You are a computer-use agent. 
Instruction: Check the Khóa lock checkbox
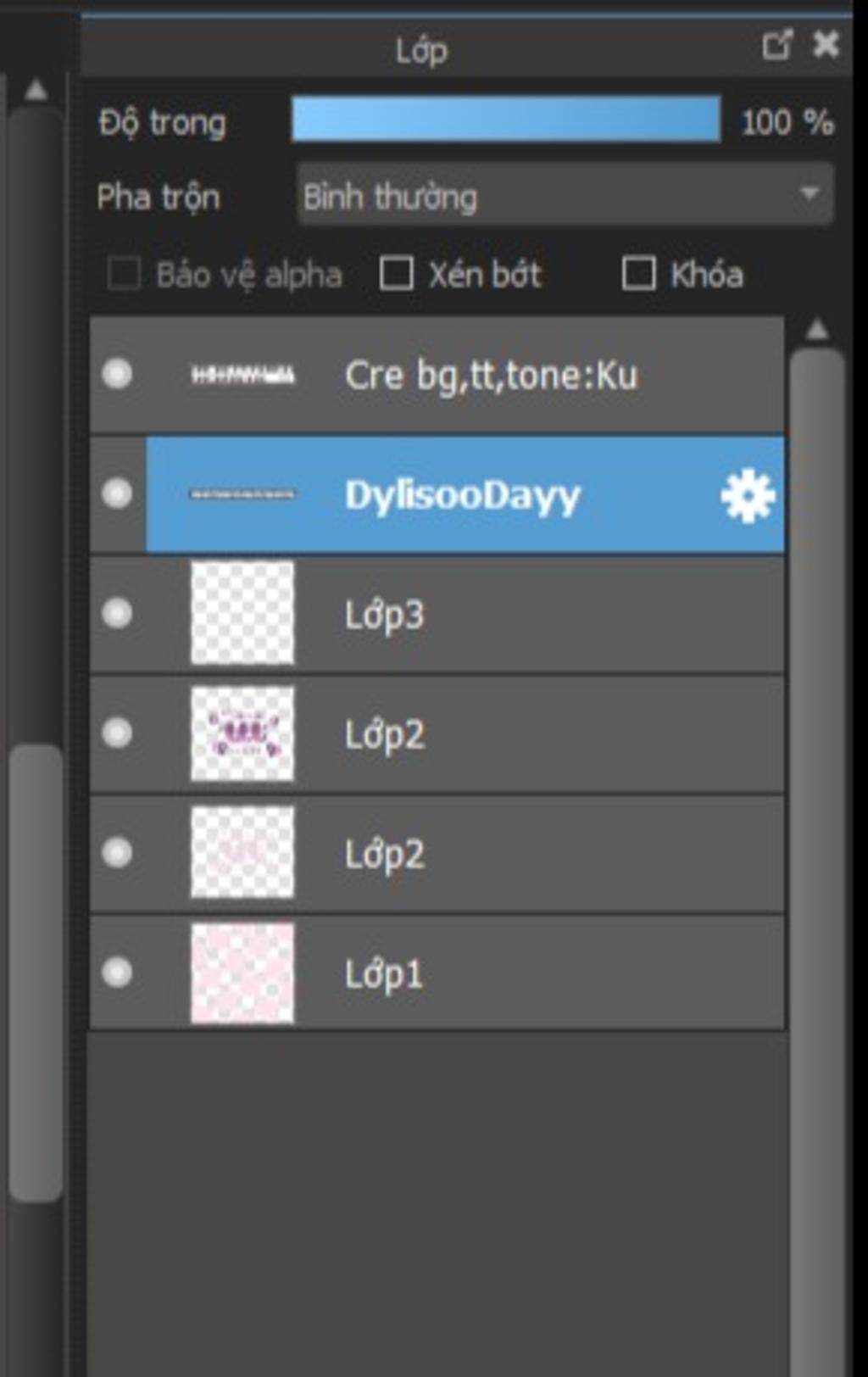point(638,274)
